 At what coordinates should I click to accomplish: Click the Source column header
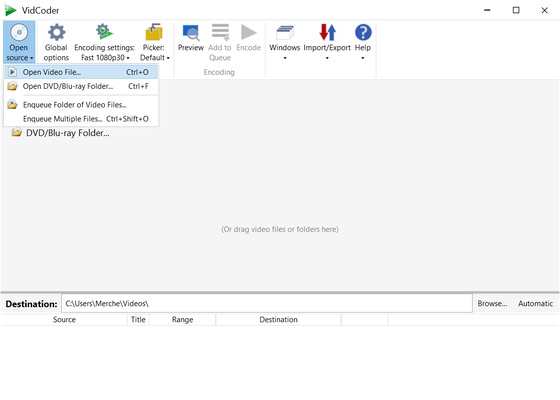coord(64,320)
